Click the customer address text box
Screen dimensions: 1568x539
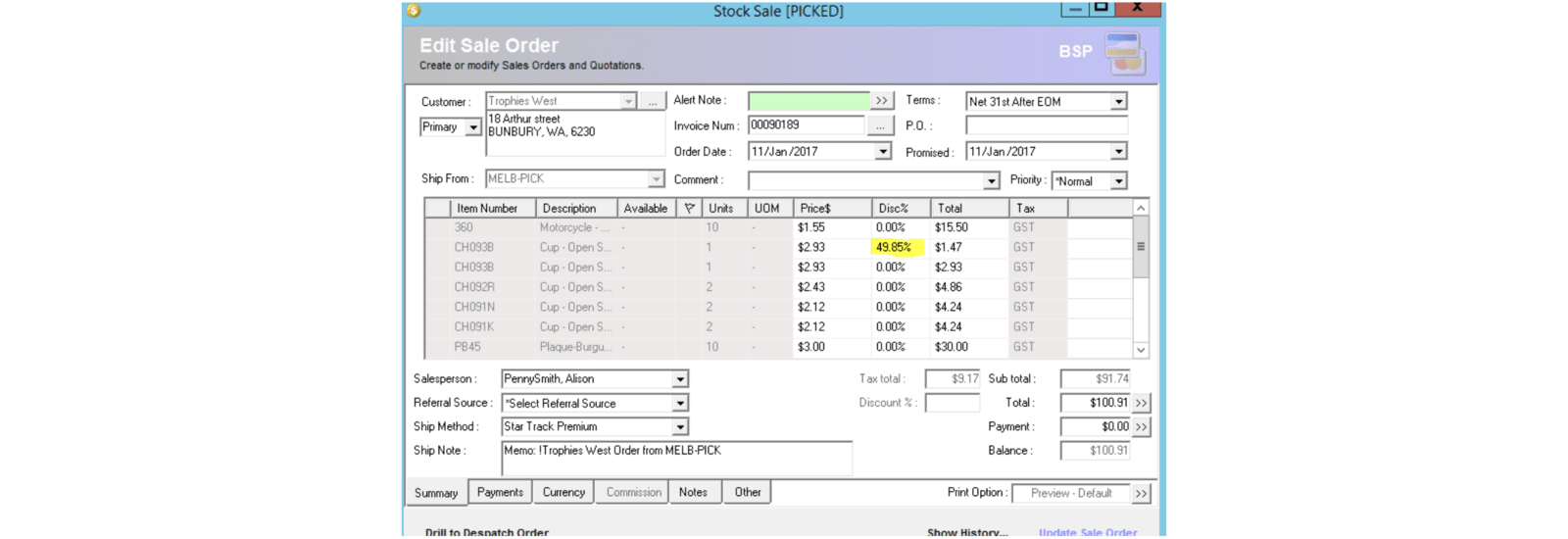[575, 134]
